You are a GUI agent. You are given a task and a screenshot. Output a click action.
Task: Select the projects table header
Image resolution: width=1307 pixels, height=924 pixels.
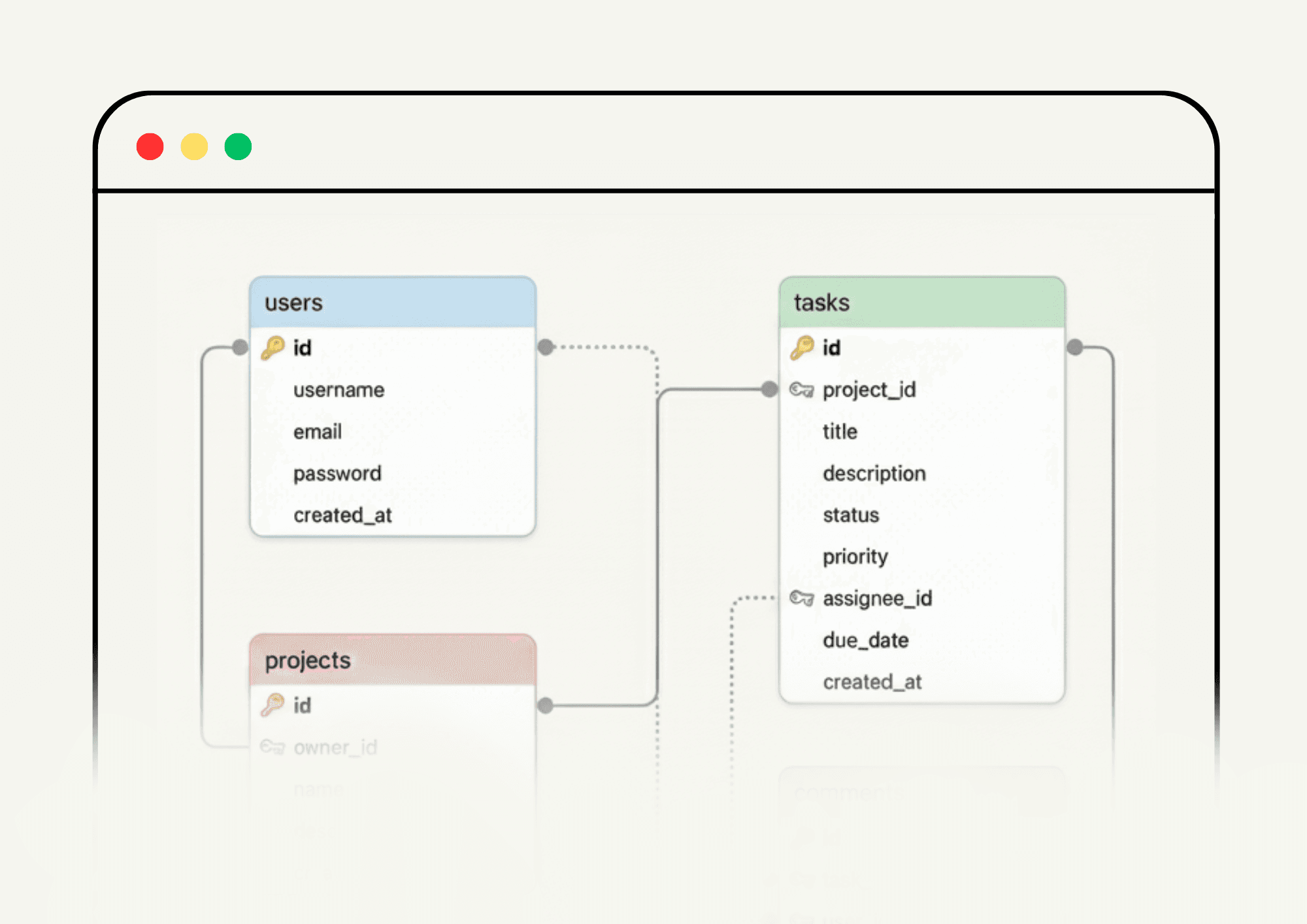pyautogui.click(x=391, y=660)
